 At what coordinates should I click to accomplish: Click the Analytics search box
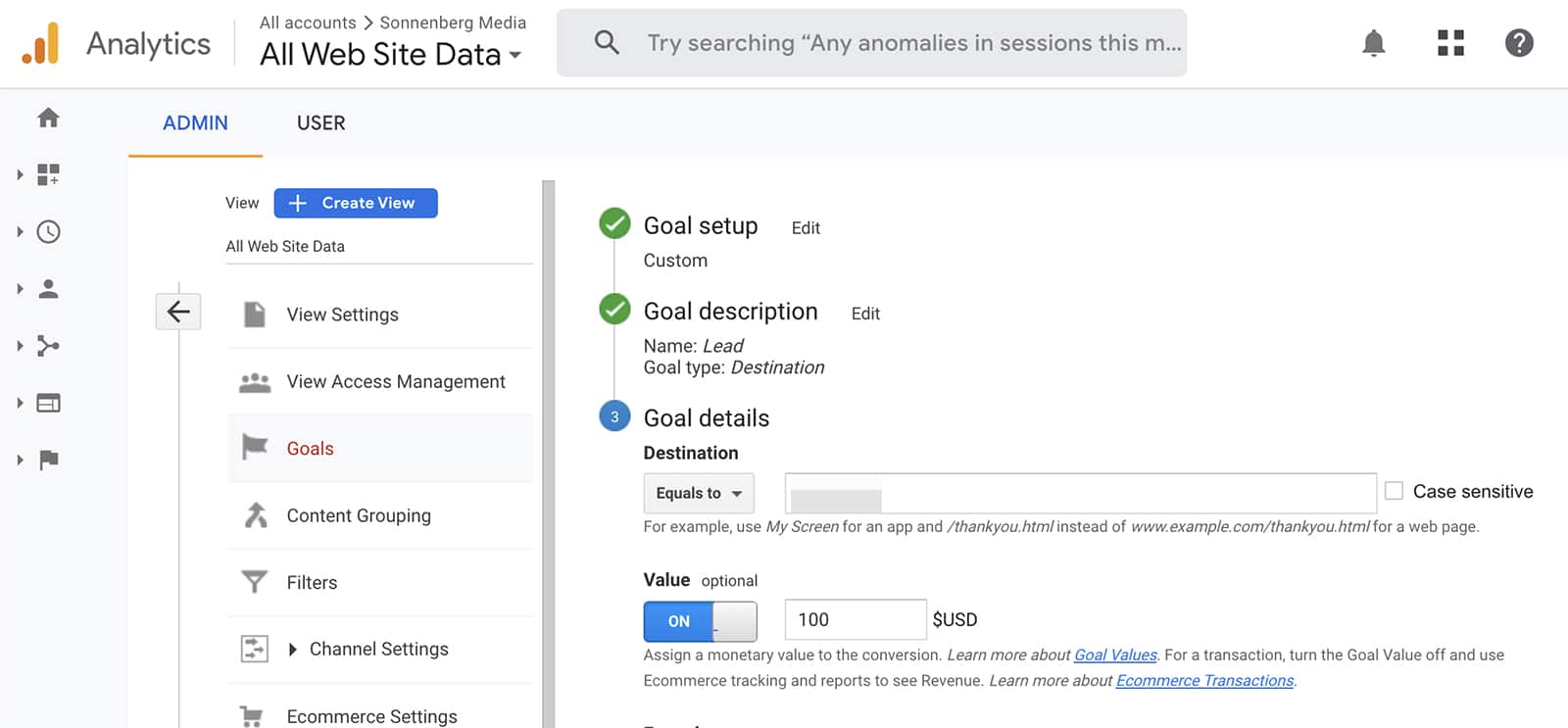click(x=871, y=43)
